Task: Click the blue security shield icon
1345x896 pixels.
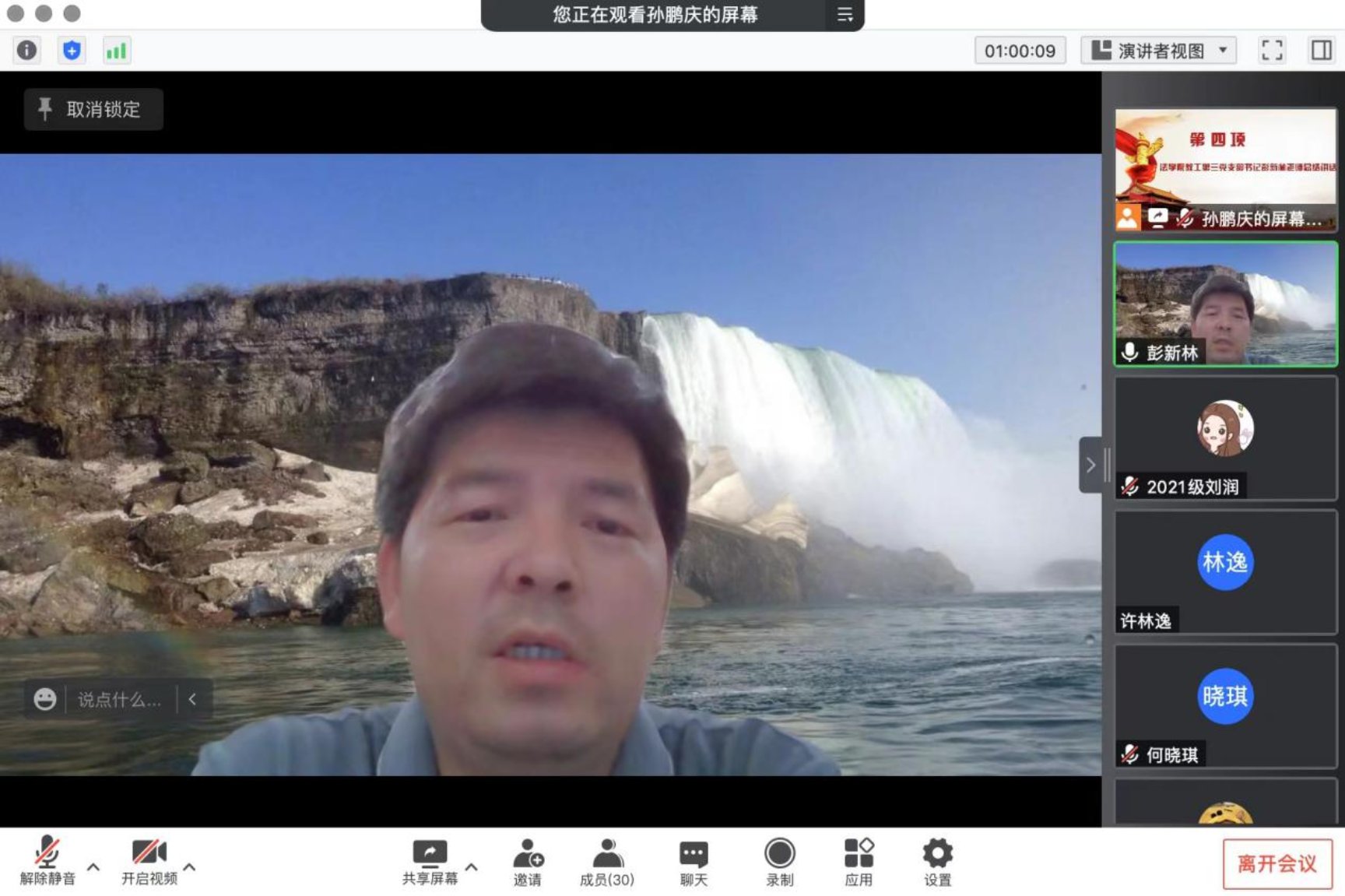Action: [72, 51]
